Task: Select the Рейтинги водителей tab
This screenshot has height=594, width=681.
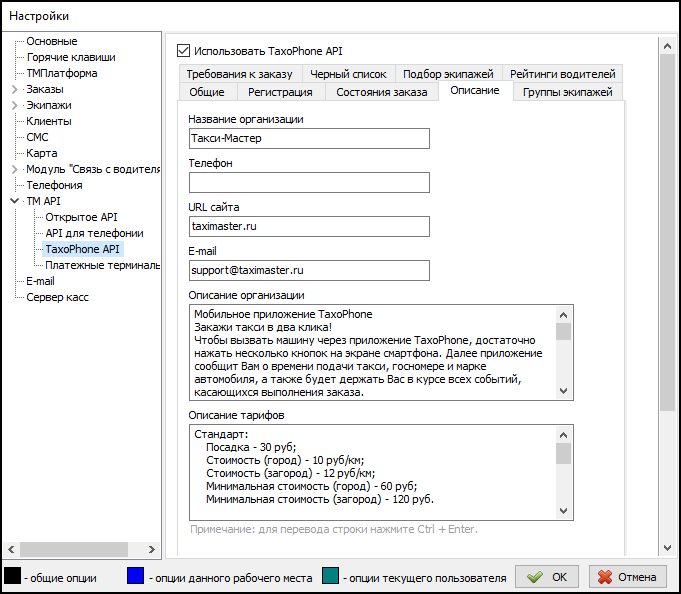Action: pyautogui.click(x=562, y=74)
